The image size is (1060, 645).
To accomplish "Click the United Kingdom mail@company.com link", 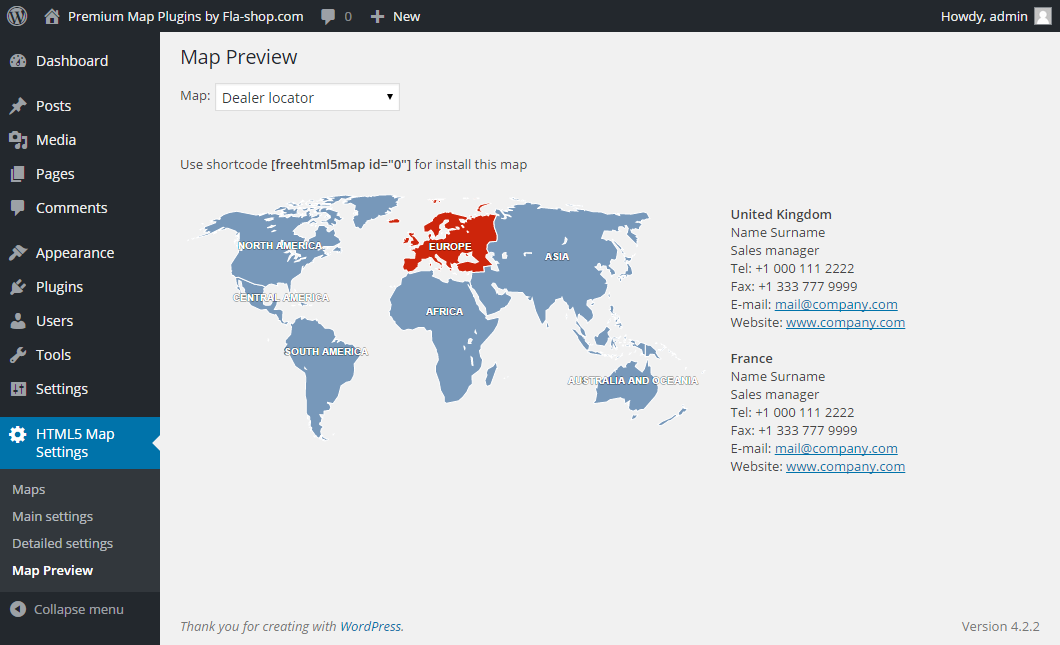I will [836, 304].
